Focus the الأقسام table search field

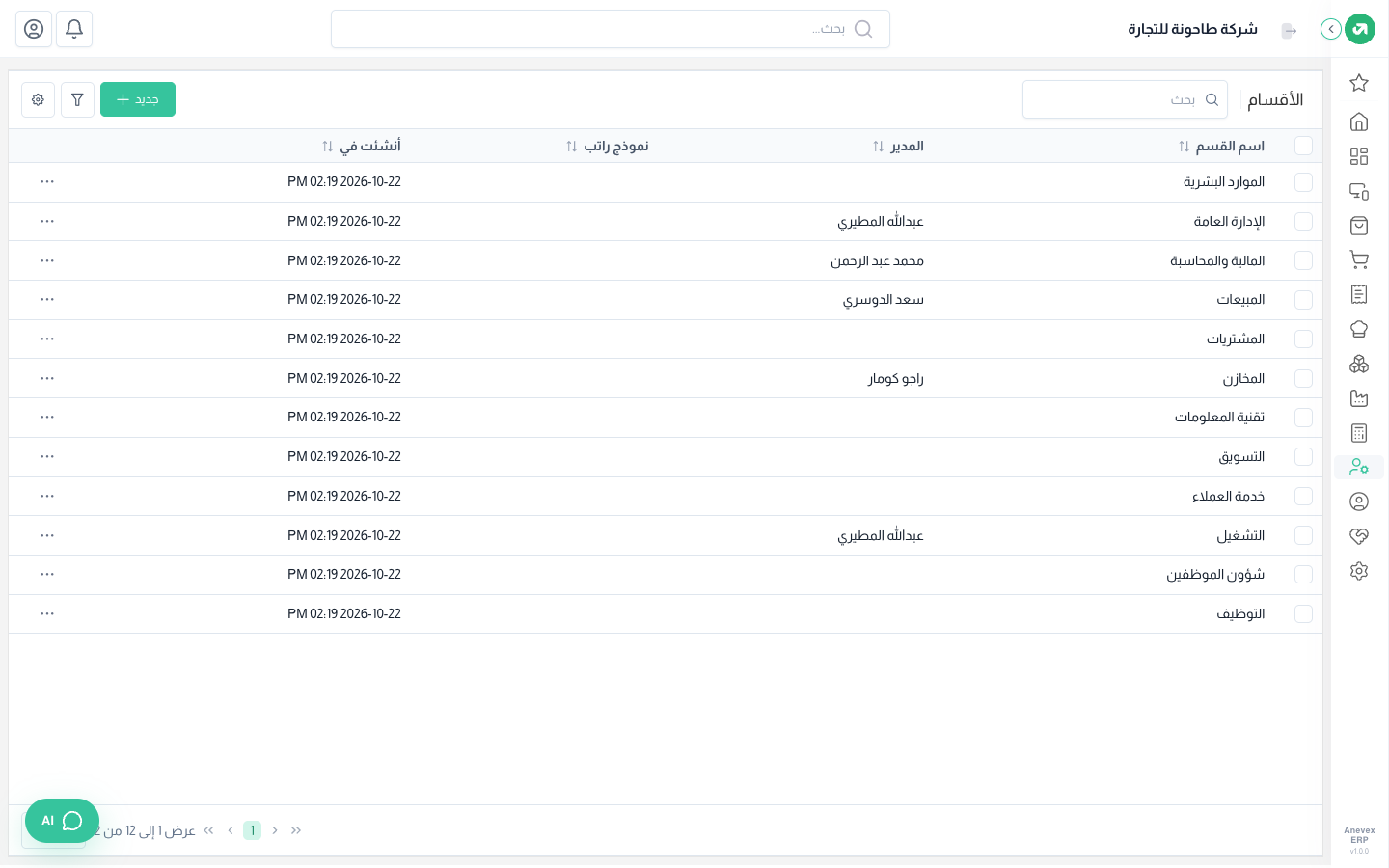click(1125, 99)
